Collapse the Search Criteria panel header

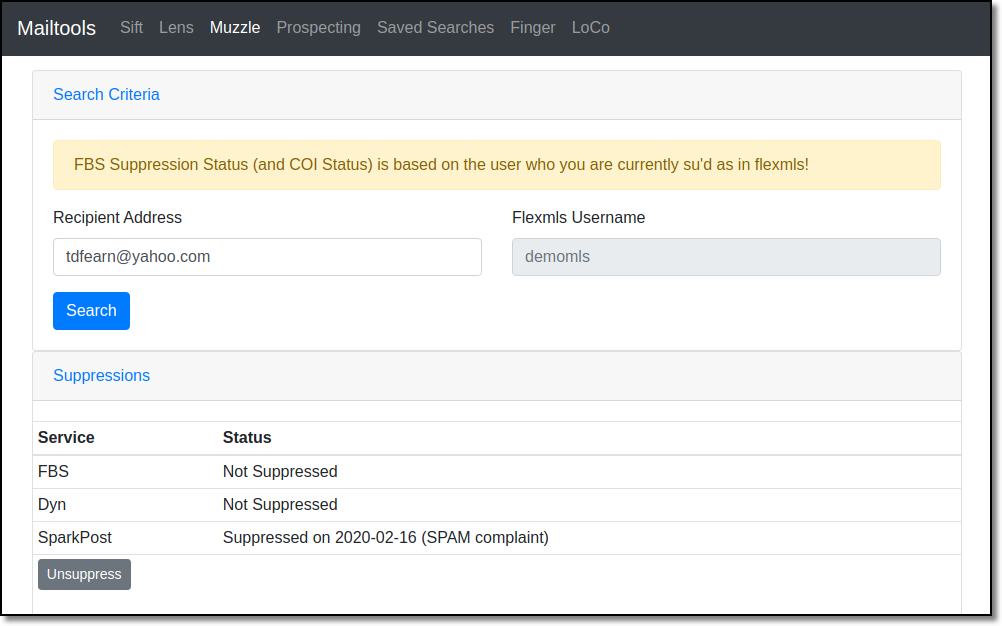106,95
